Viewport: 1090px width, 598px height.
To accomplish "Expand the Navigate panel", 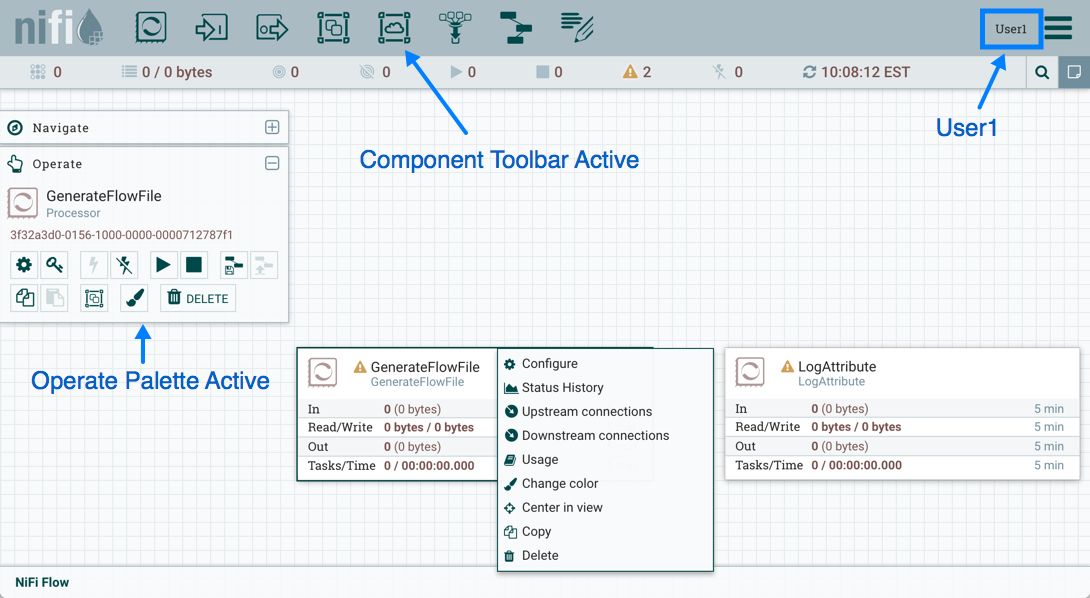I will [272, 128].
